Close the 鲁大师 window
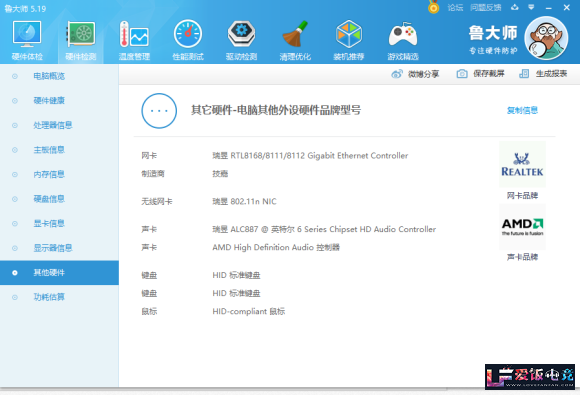Image resolution: width=580 pixels, height=395 pixels. 567,7
